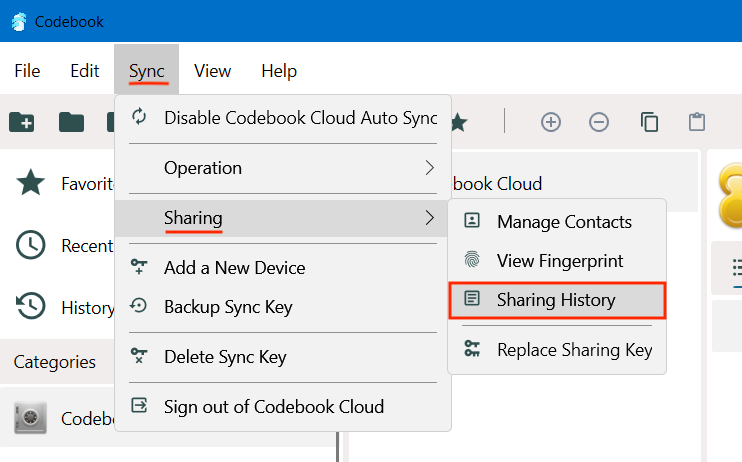
Task: Click the key-plus icon for new device
Action: [x=139, y=267]
